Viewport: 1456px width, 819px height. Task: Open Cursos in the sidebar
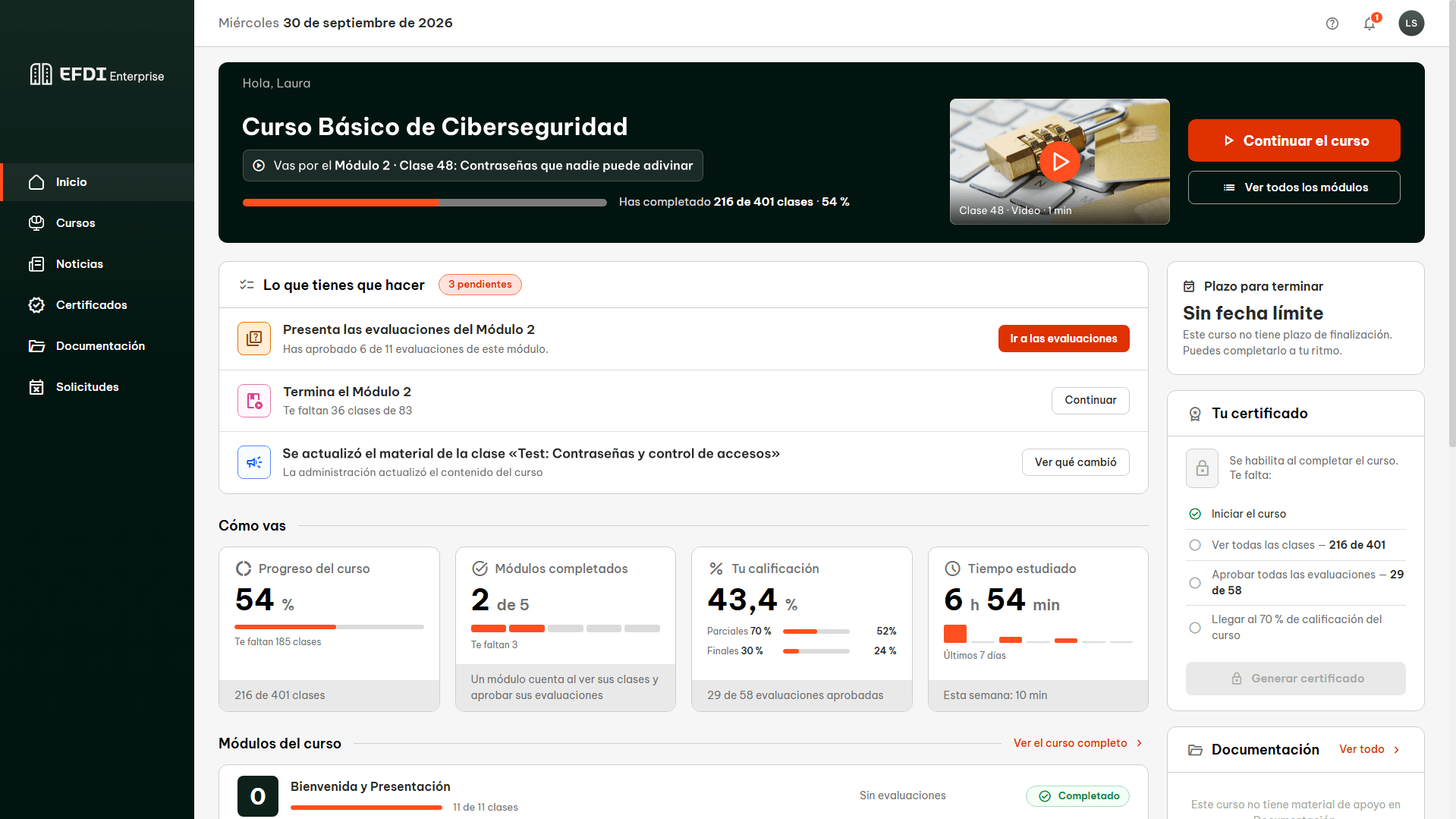coord(97,223)
